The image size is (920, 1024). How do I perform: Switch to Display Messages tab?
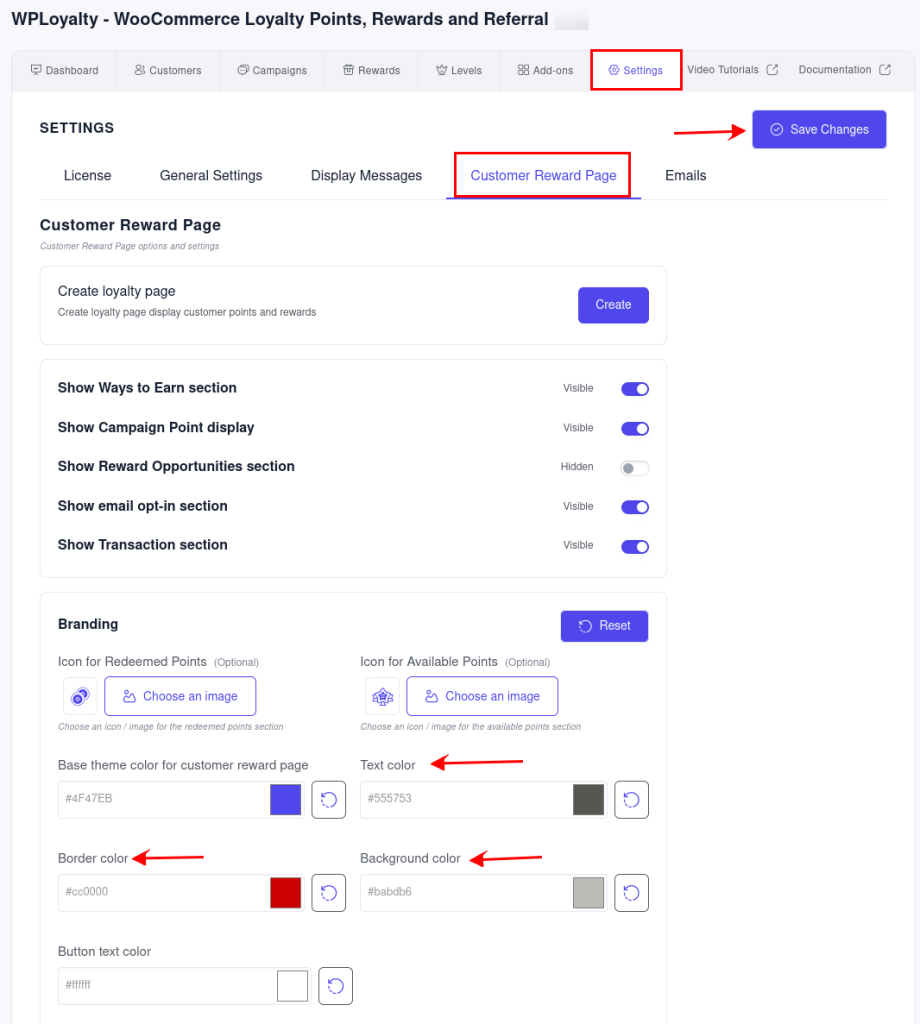point(366,176)
